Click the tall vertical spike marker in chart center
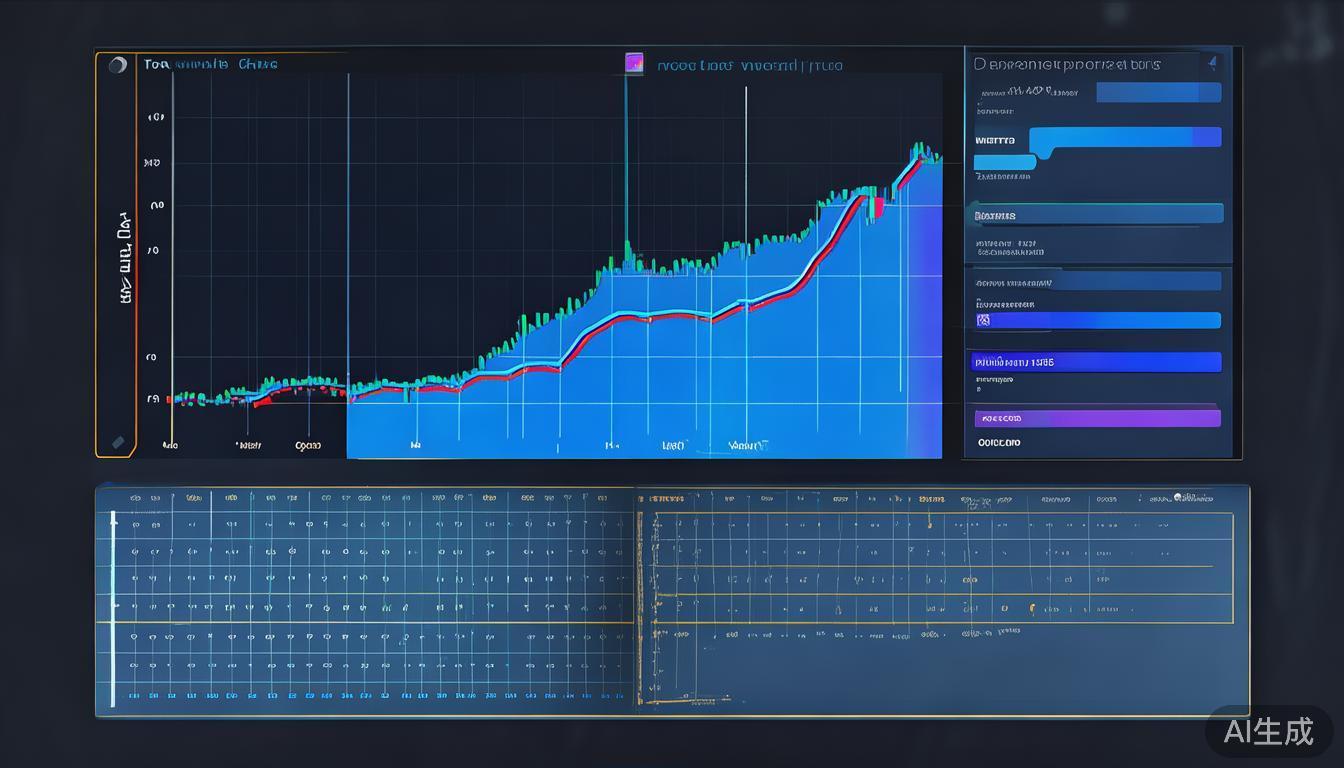The height and width of the screenshot is (768, 1344). (627, 170)
